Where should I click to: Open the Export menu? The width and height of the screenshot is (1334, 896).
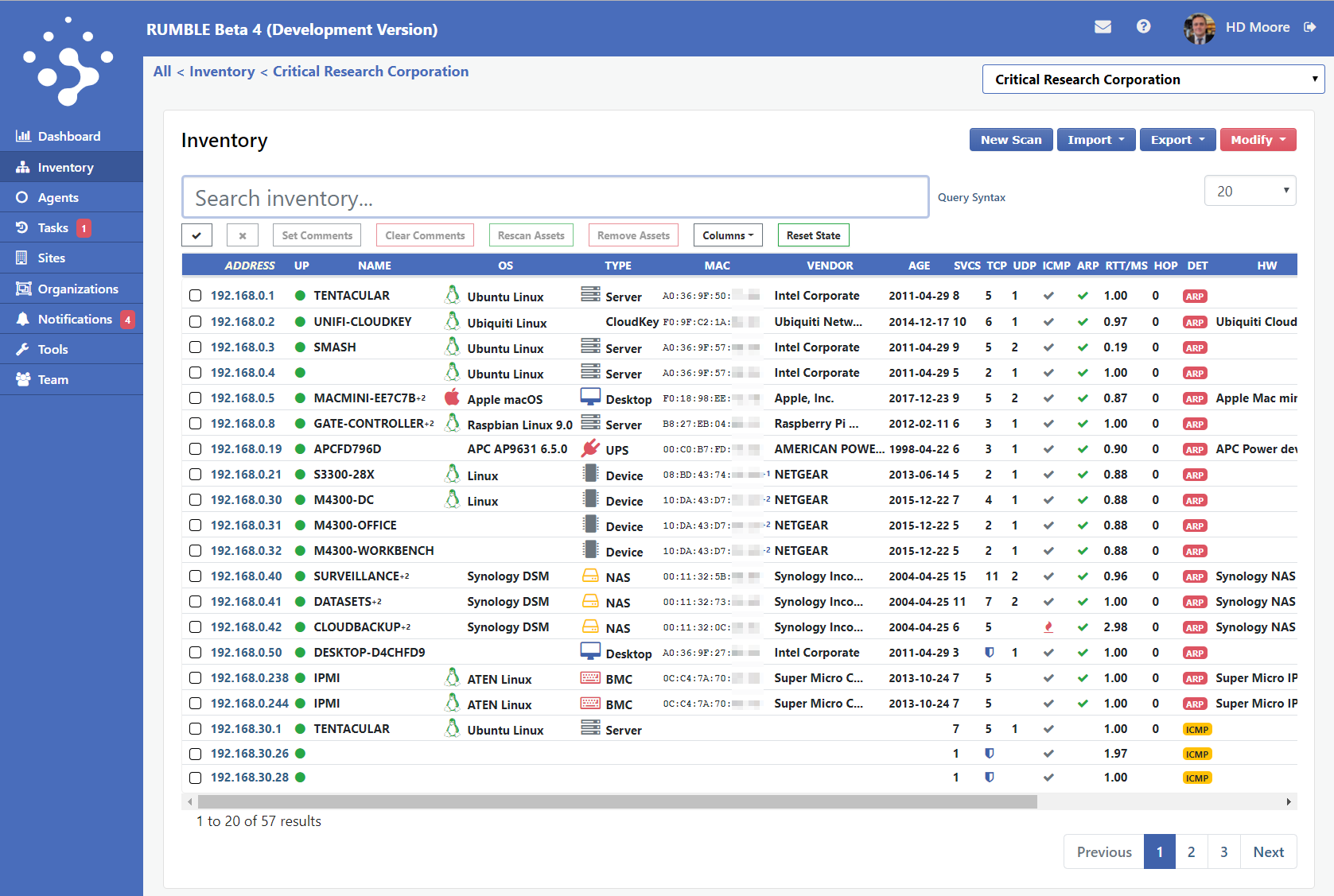point(1177,139)
